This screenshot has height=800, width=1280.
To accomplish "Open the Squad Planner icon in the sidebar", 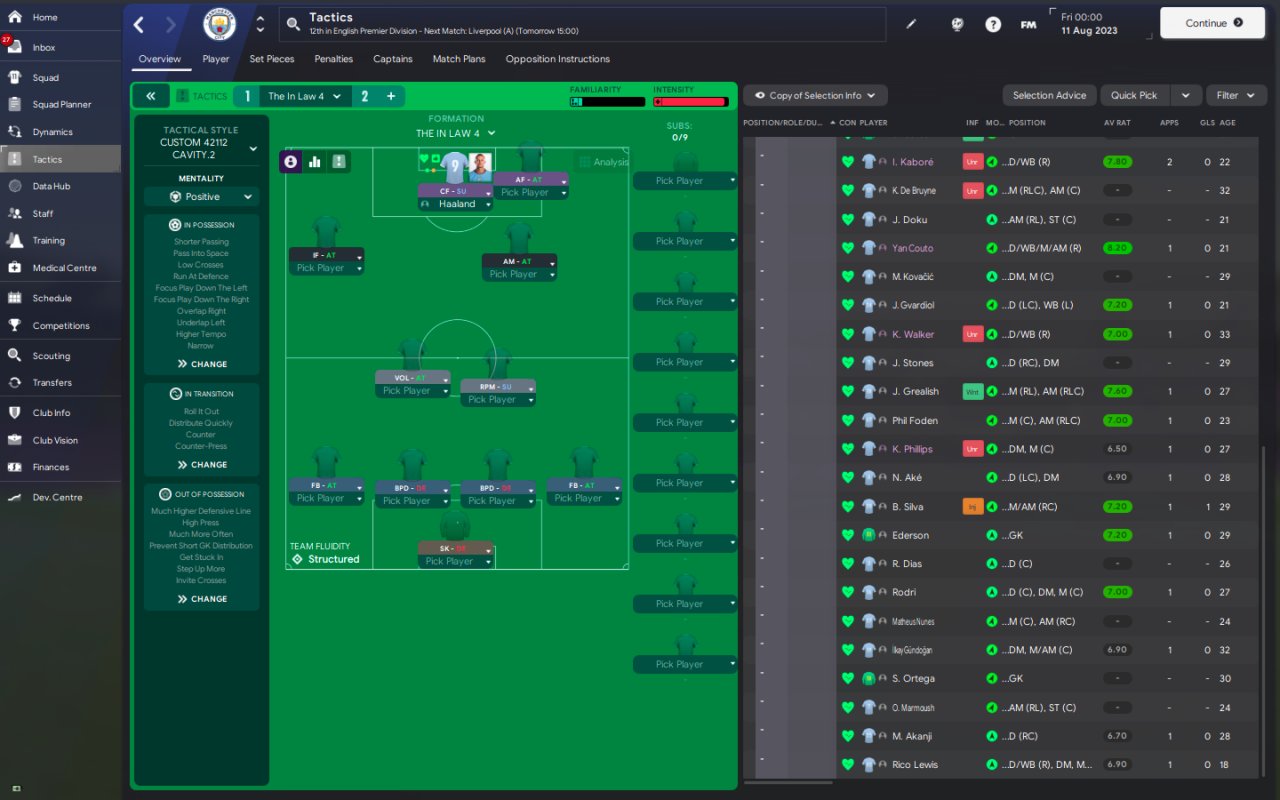I will (15, 104).
